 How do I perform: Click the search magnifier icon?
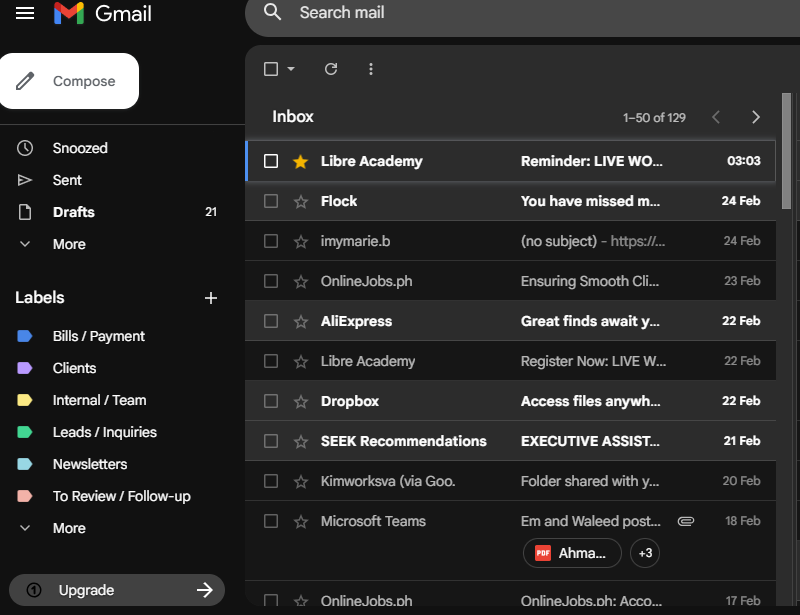pos(272,13)
